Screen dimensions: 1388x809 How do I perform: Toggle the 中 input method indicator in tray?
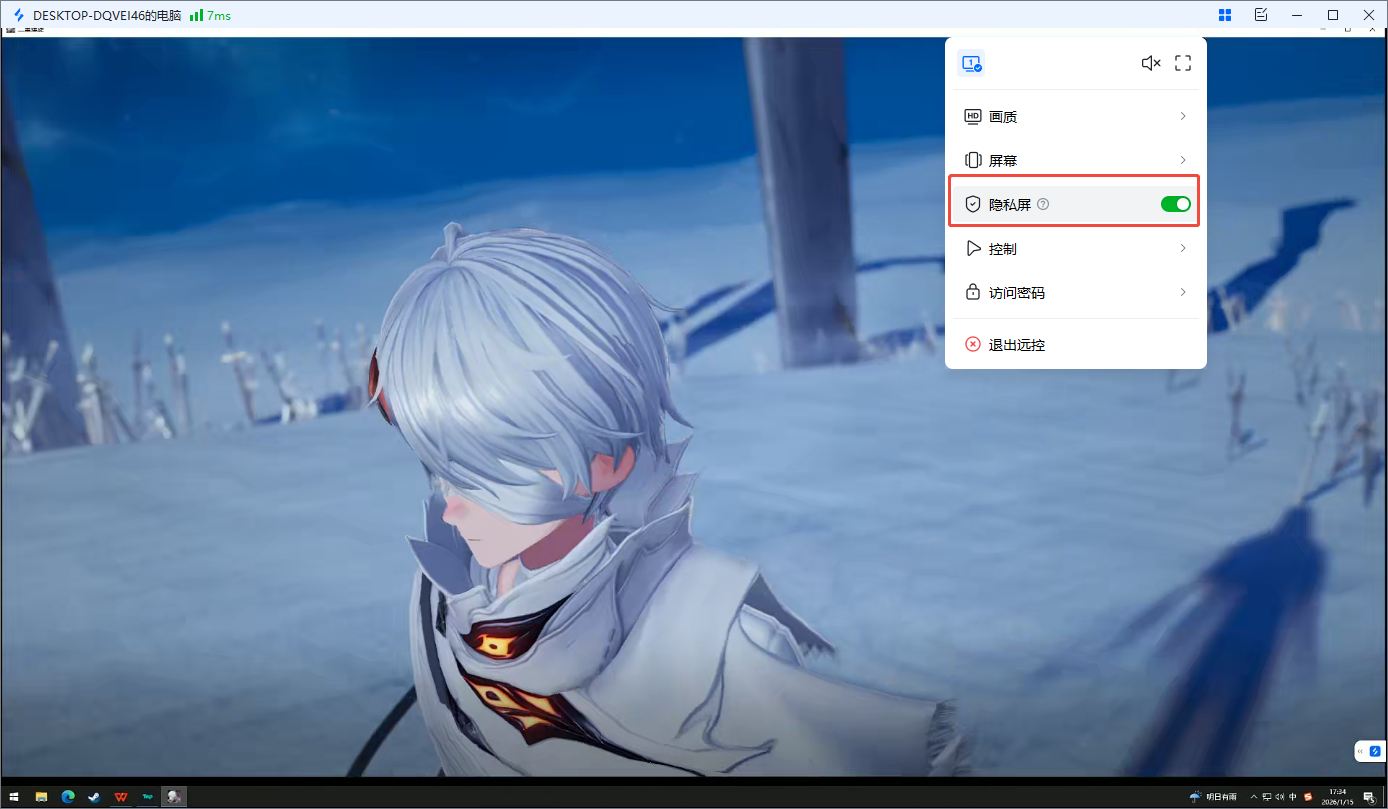pos(1293,797)
